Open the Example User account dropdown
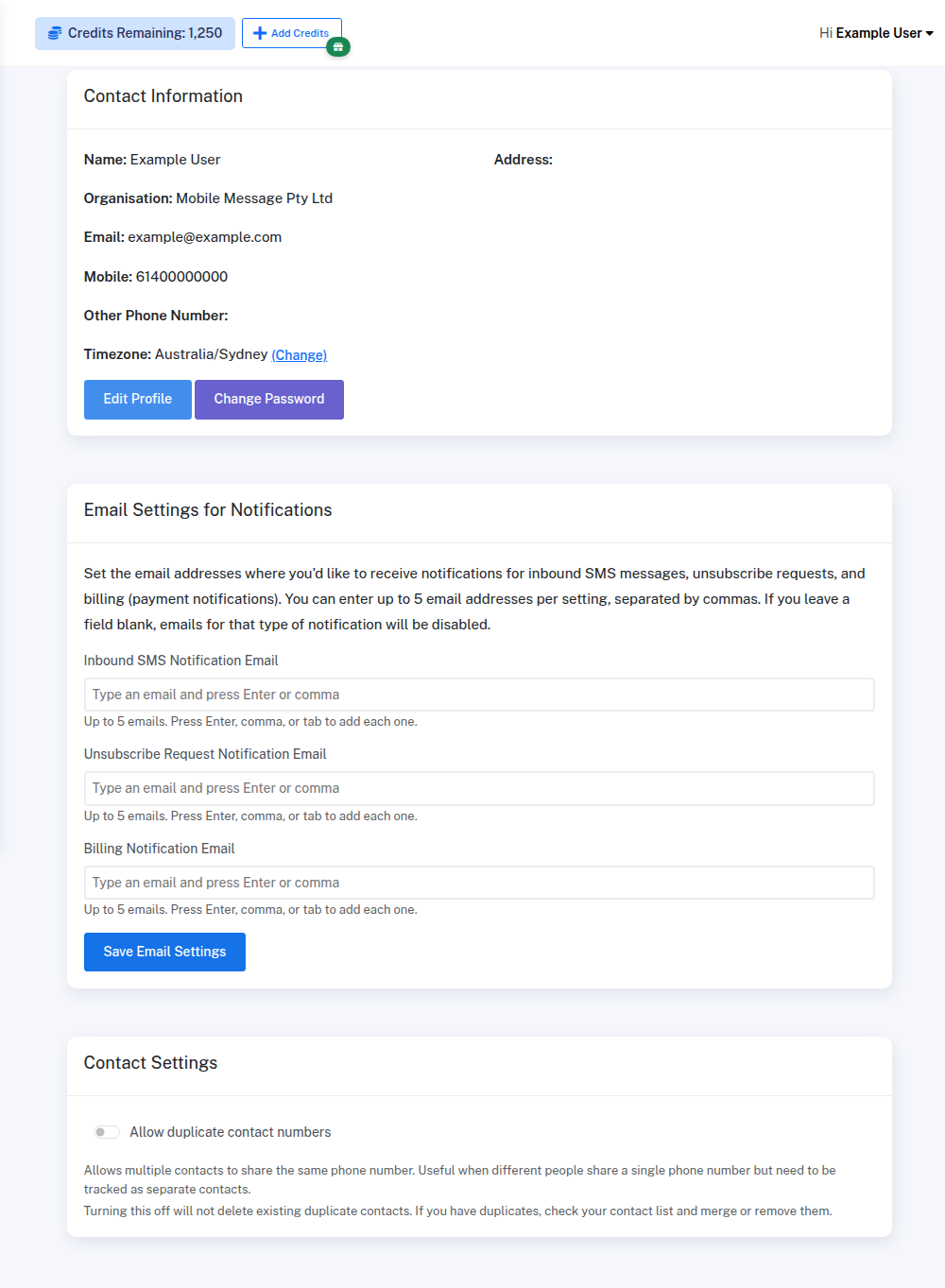Viewport: 945px width, 1288px height. click(x=876, y=33)
